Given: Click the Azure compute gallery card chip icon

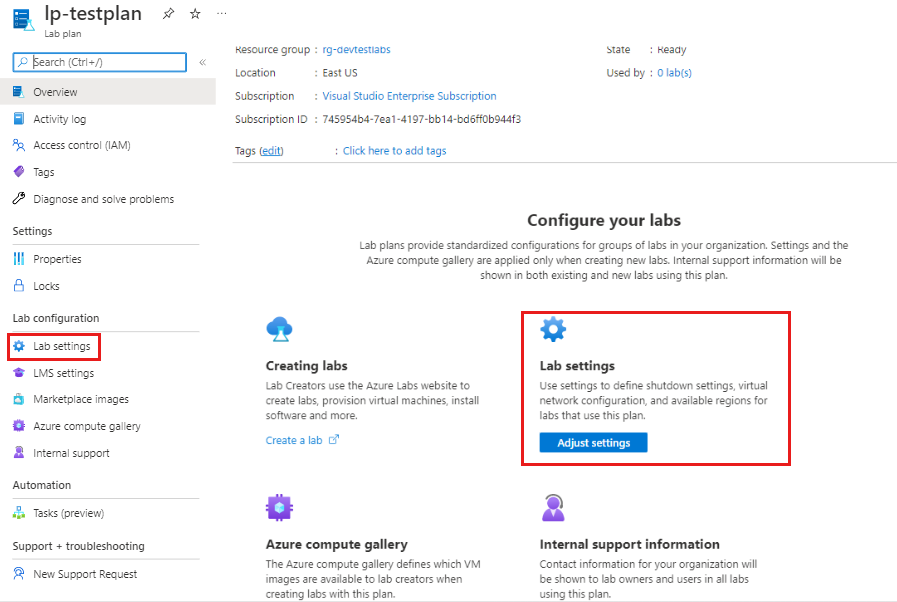Looking at the screenshot, I should pos(279,507).
